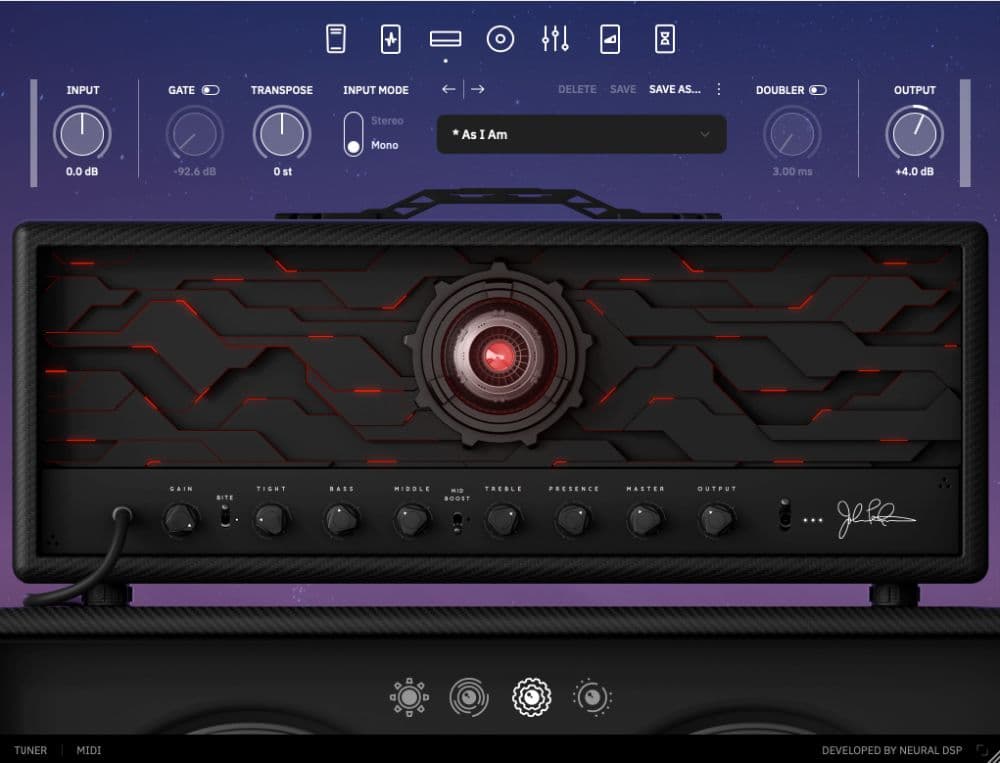Screen dimensions: 1000x763
Task: Click the Delete preset button
Action: [577, 89]
